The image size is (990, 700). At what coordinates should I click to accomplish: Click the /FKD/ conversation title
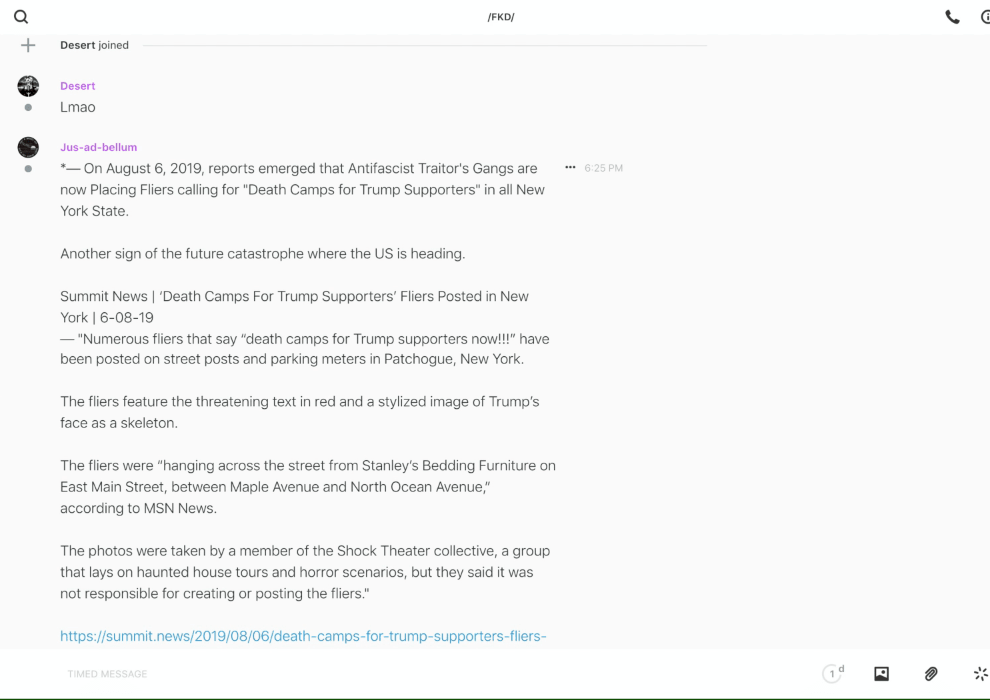click(x=501, y=17)
